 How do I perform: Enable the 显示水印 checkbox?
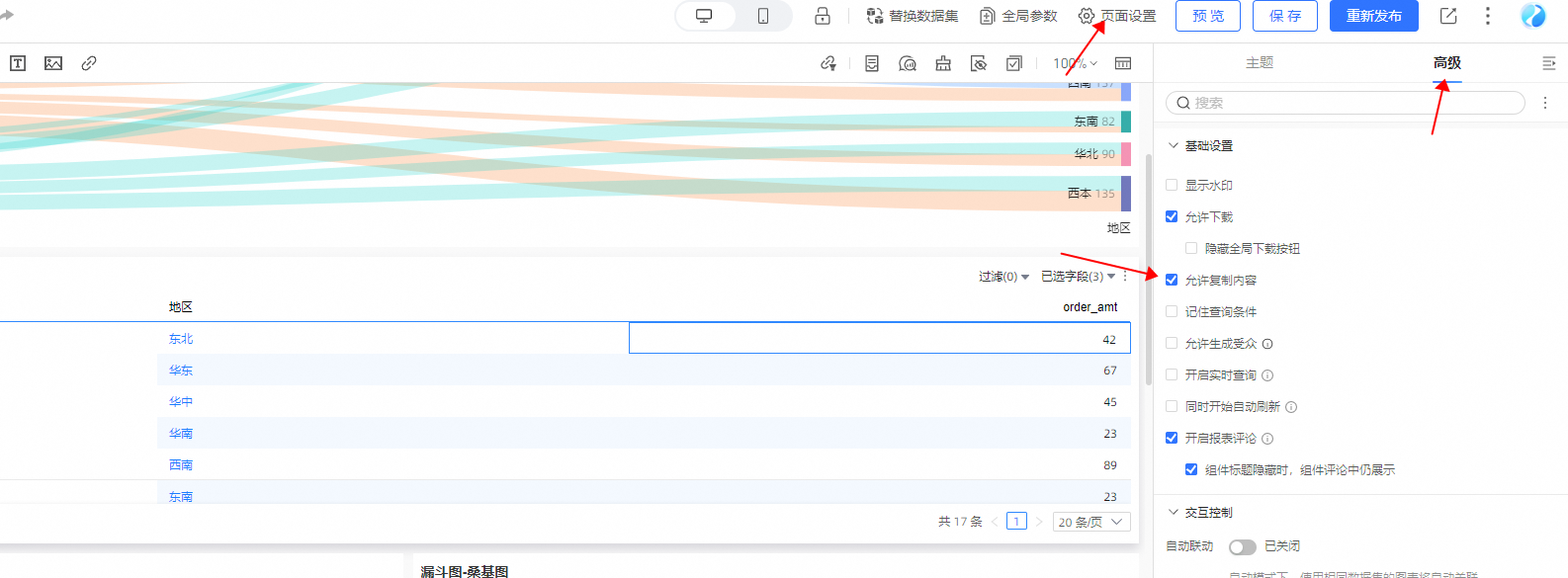point(1172,186)
